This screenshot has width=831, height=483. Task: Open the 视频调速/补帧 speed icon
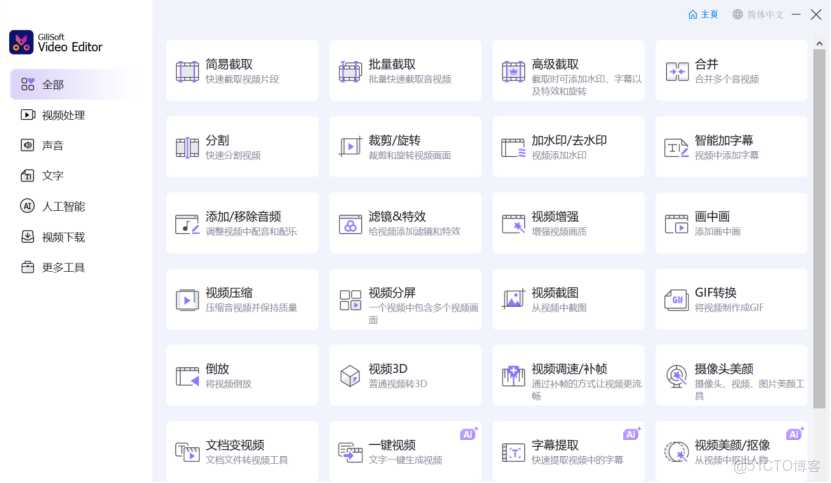[x=514, y=376]
